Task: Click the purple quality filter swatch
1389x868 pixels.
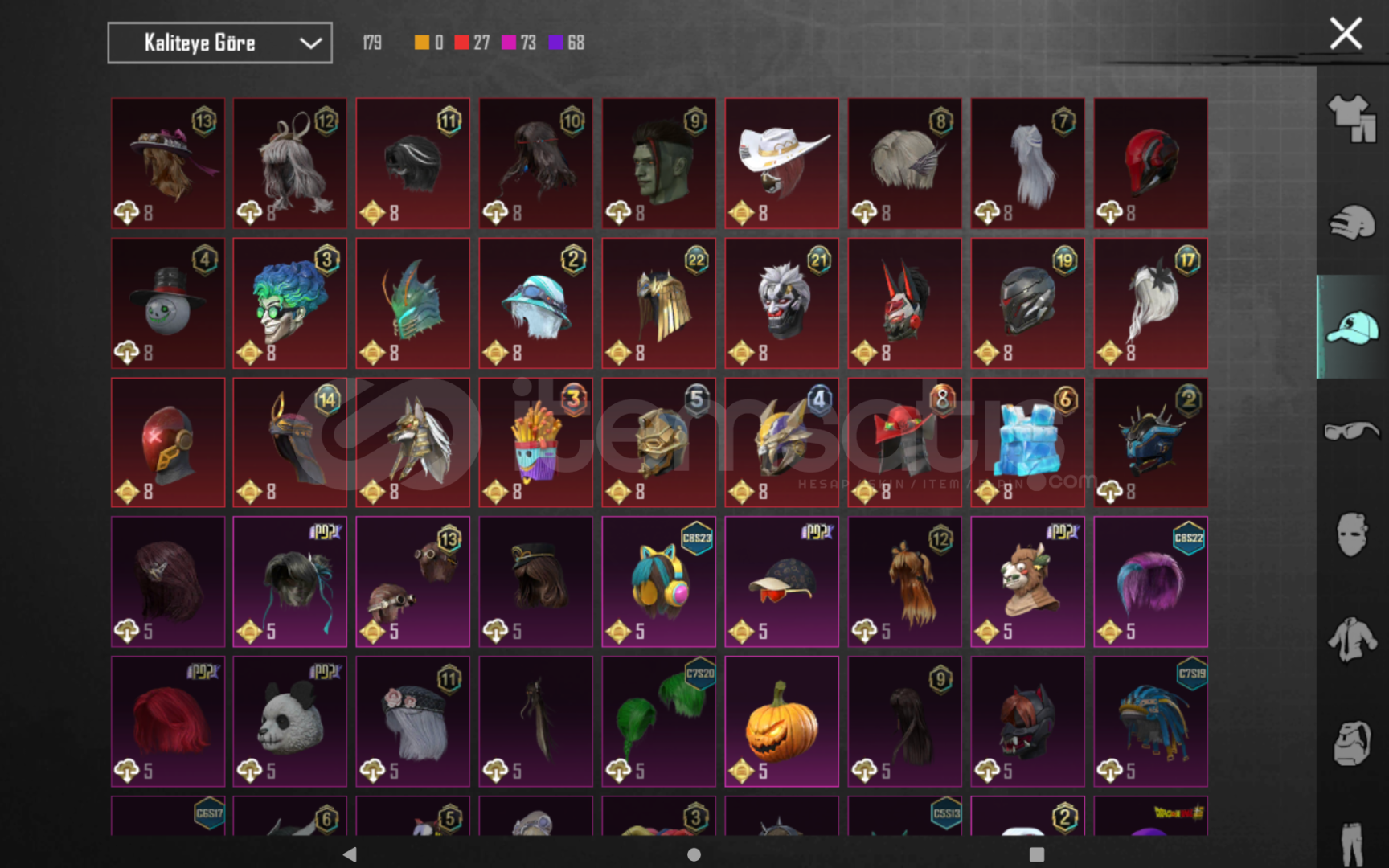Action: coord(555,43)
